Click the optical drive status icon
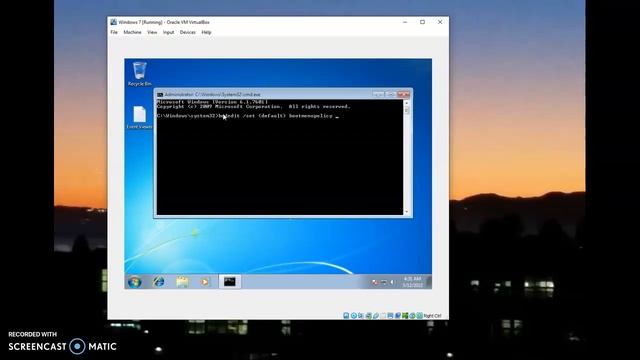The height and width of the screenshot is (360, 640). (354, 316)
